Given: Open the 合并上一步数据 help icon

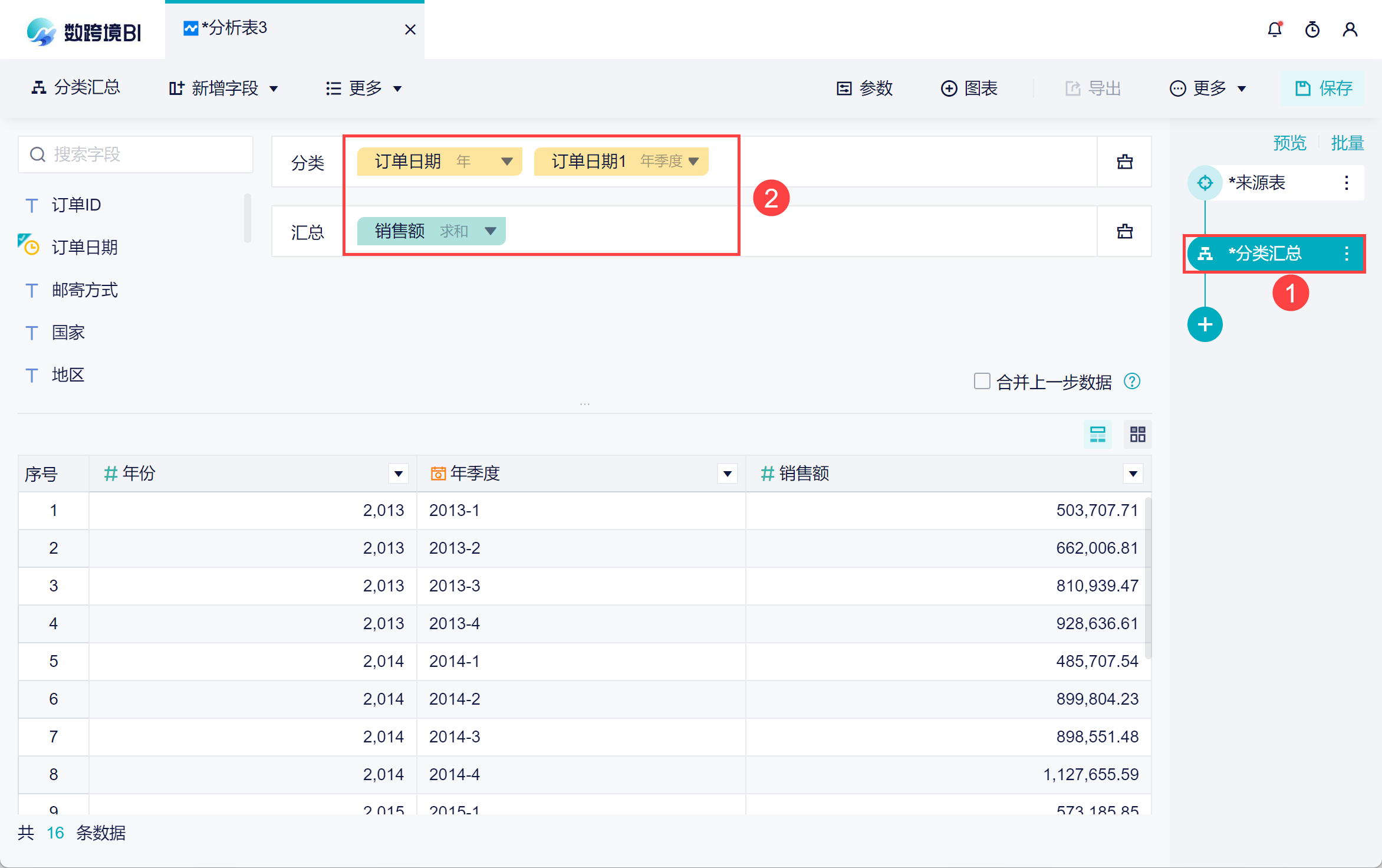Looking at the screenshot, I should (x=1132, y=382).
